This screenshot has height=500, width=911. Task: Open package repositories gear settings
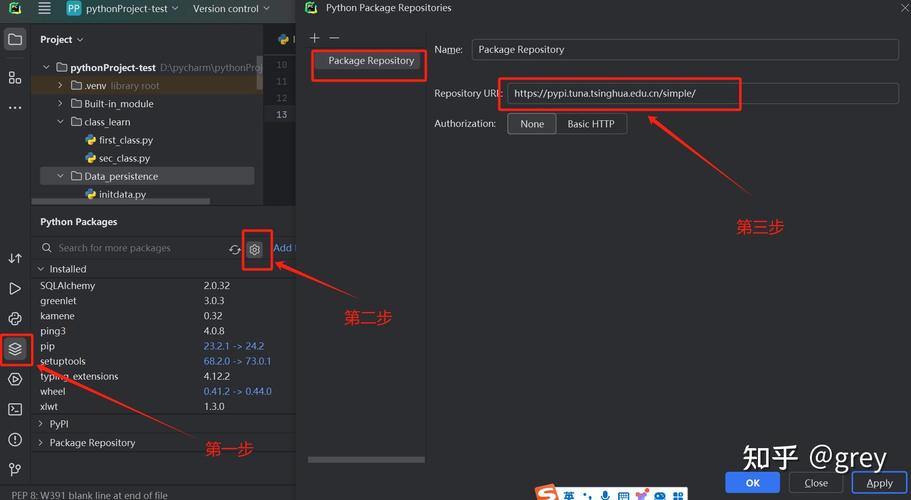pos(254,249)
